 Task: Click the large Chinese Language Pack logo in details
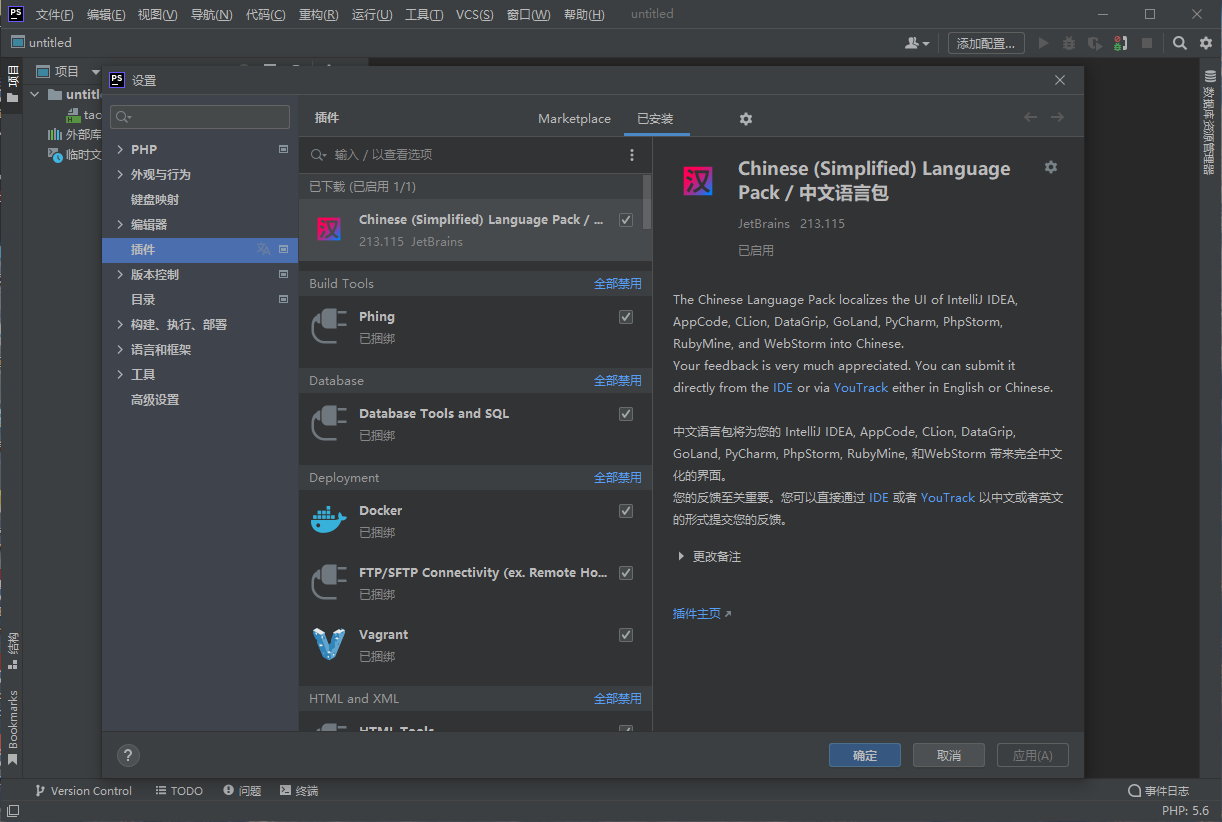pyautogui.click(x=698, y=181)
